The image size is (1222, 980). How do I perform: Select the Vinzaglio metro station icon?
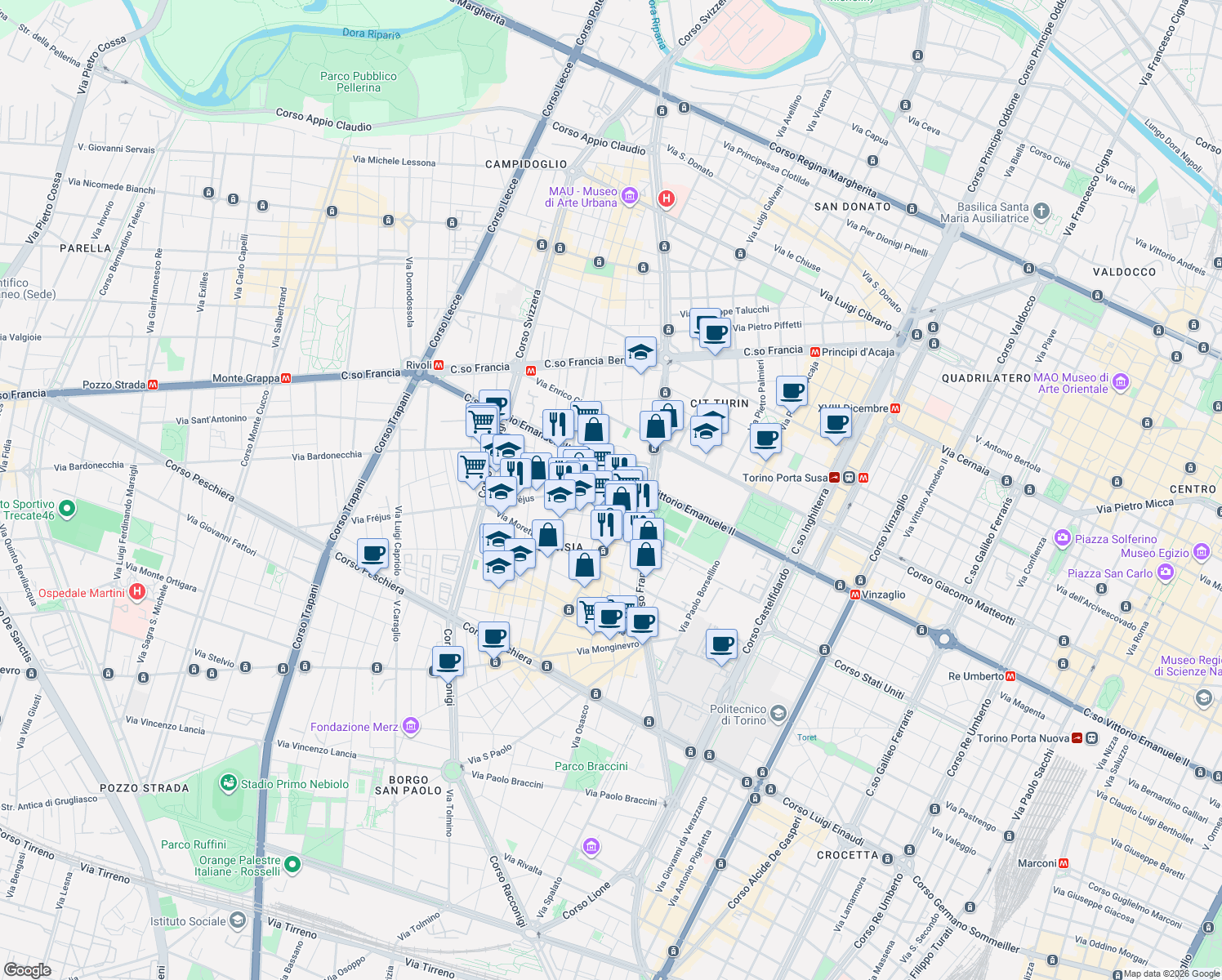[855, 595]
